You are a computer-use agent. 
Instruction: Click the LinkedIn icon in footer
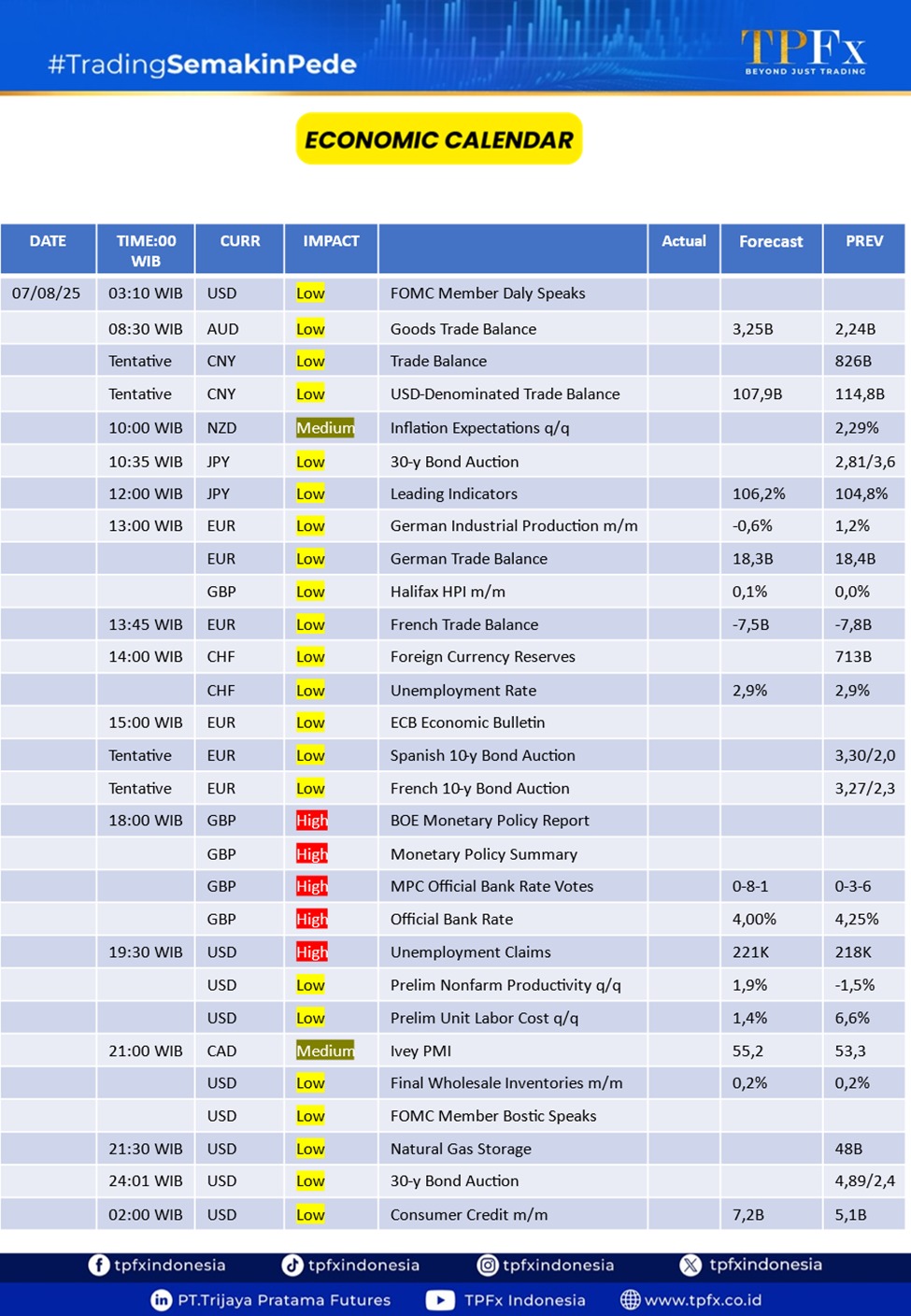pos(162,1300)
